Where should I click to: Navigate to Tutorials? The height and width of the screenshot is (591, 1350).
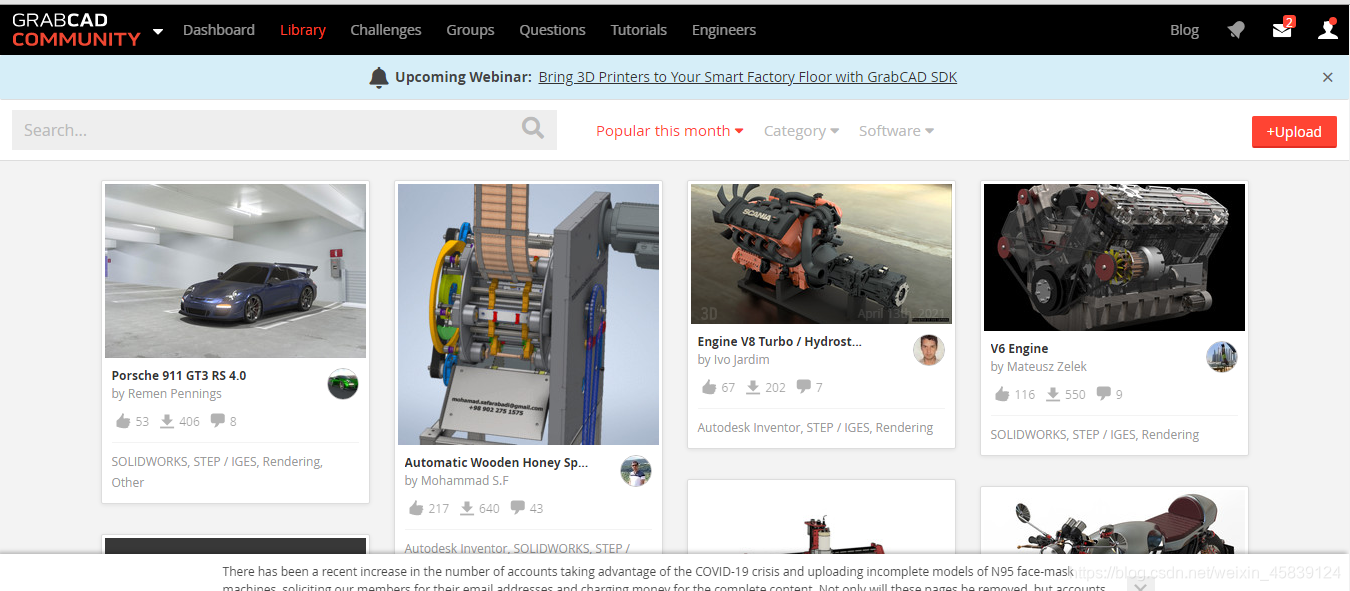click(x=639, y=30)
